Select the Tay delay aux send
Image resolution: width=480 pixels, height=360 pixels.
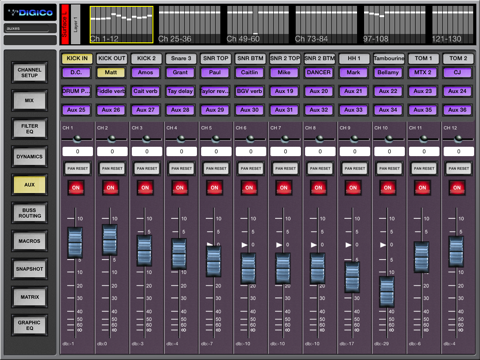pyautogui.click(x=180, y=91)
